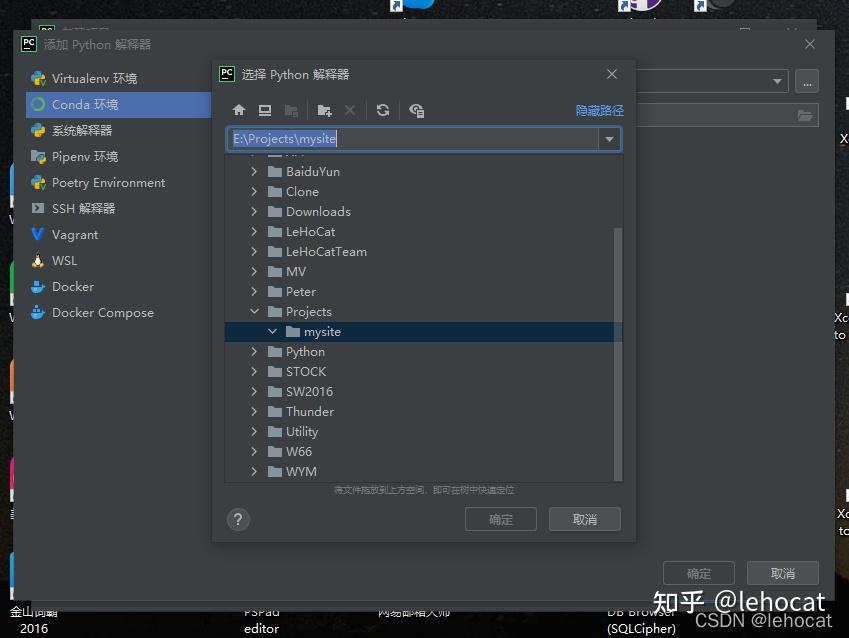This screenshot has width=849, height=638.
Task: Jump to desktop directory icon
Action: [x=265, y=110]
